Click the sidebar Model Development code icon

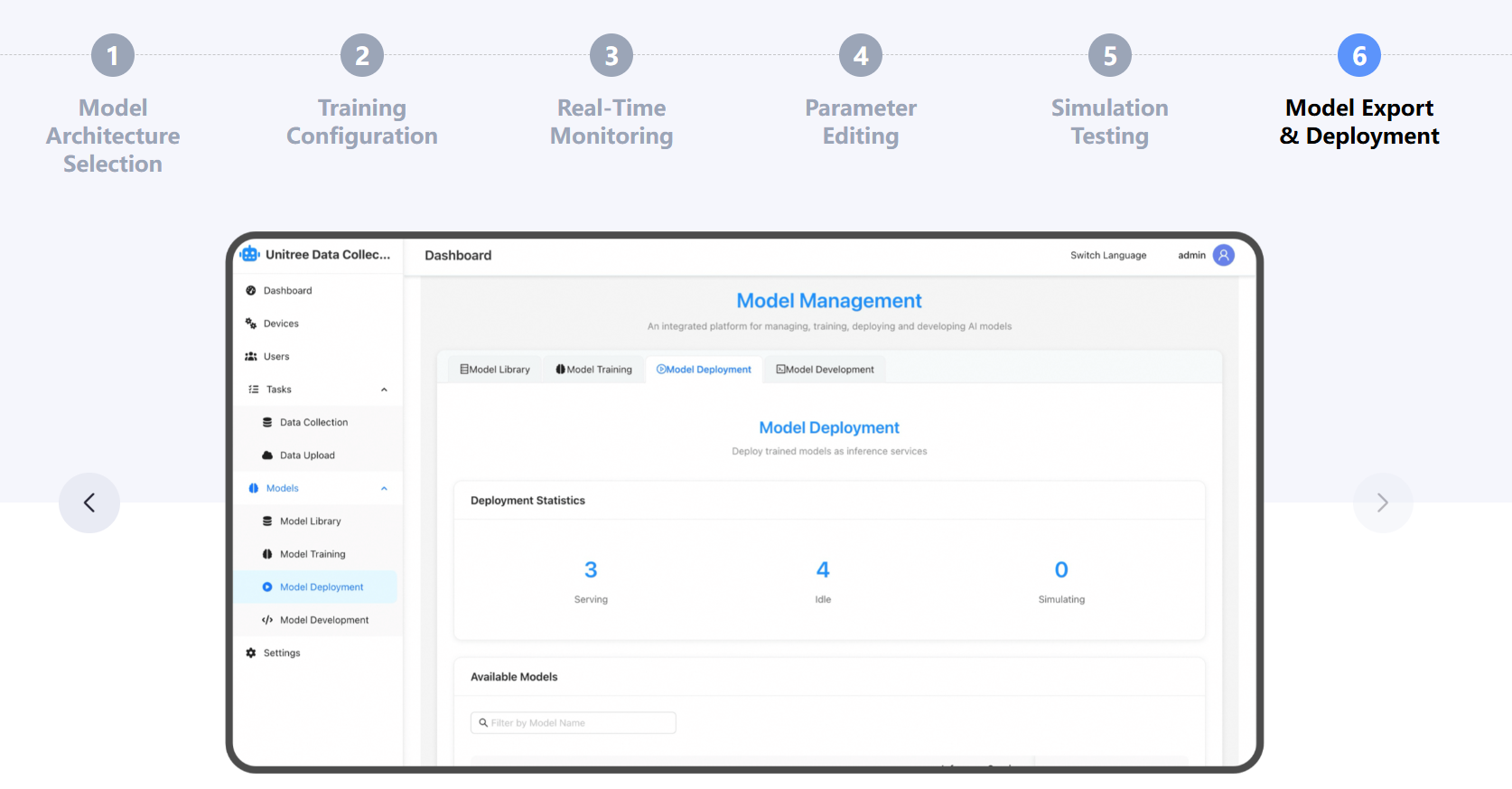(267, 621)
